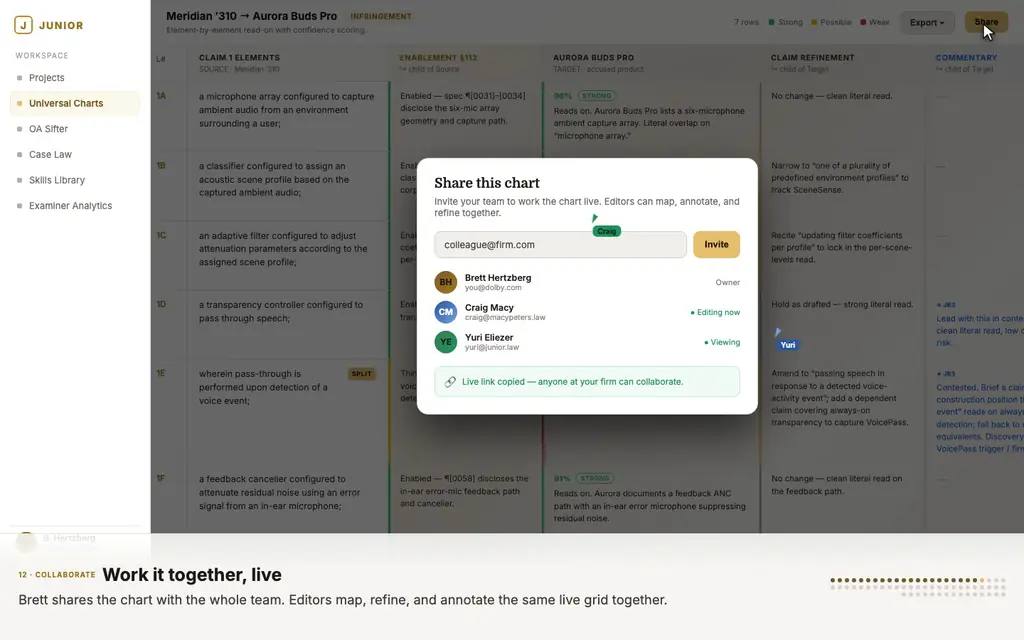Screen dimensions: 1024x640
Task: Click the Share button in header
Action: click(x=986, y=22)
